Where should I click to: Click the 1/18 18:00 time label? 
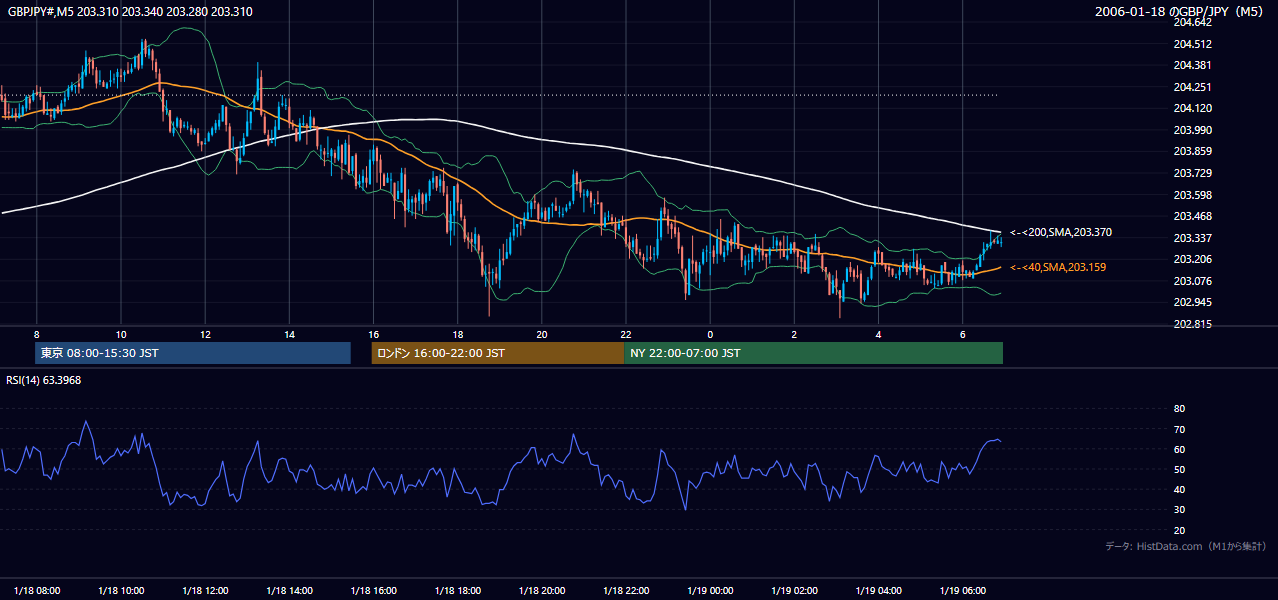click(x=457, y=590)
